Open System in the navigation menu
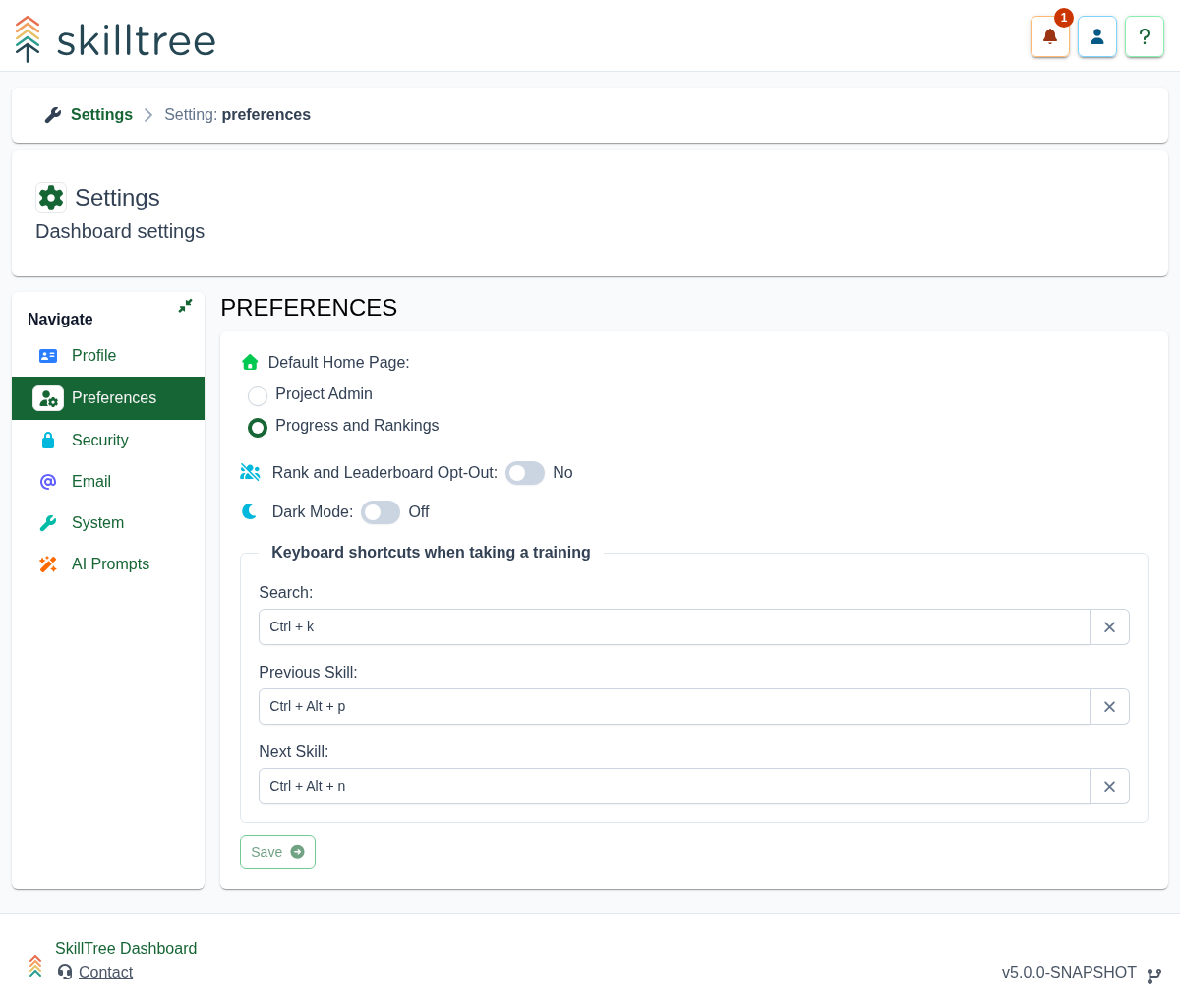This screenshot has height=1008, width=1180. (108, 523)
